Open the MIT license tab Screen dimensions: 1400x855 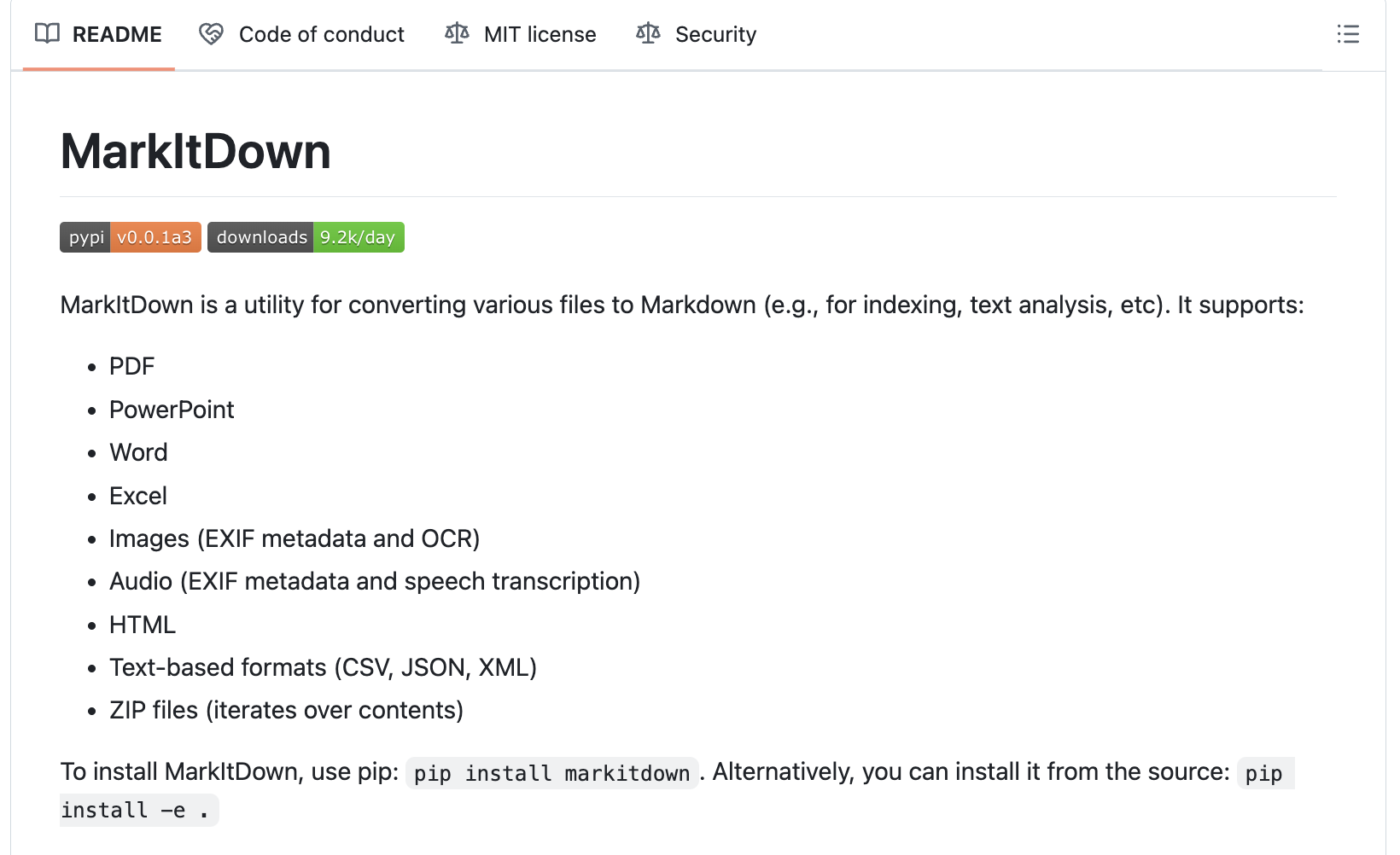click(521, 34)
